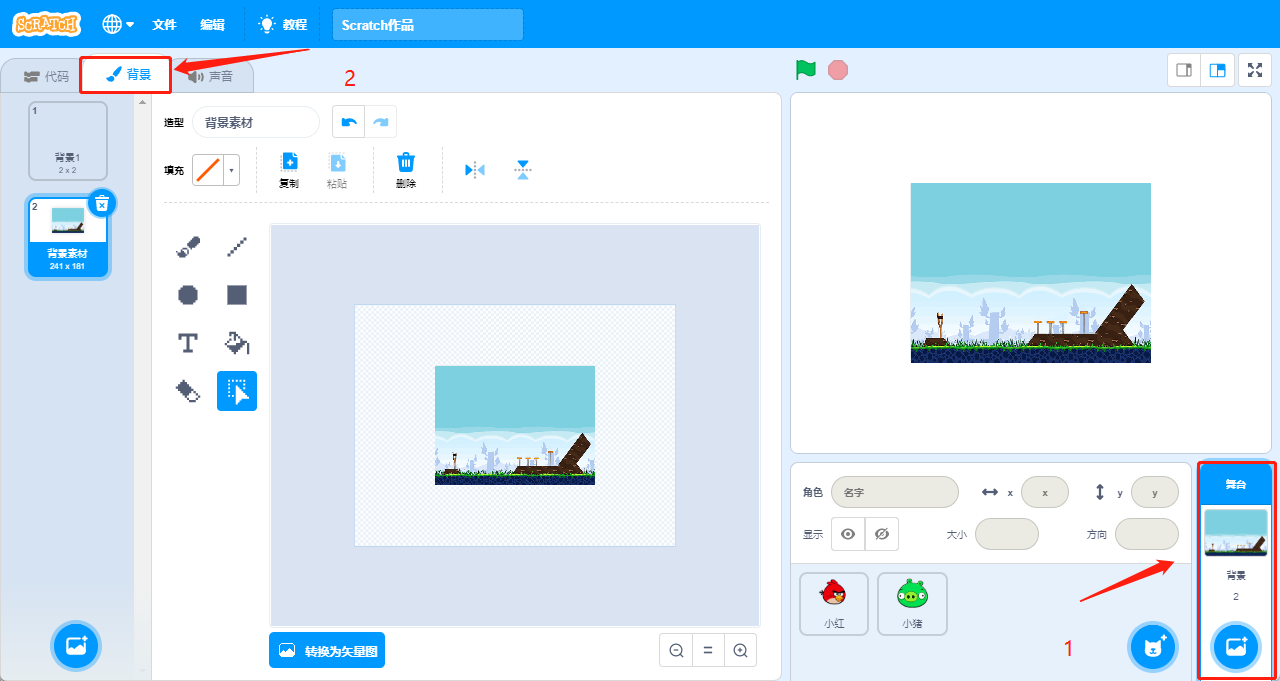Select the 背景素材 backdrop thumbnail
1280x681 pixels.
tap(68, 236)
